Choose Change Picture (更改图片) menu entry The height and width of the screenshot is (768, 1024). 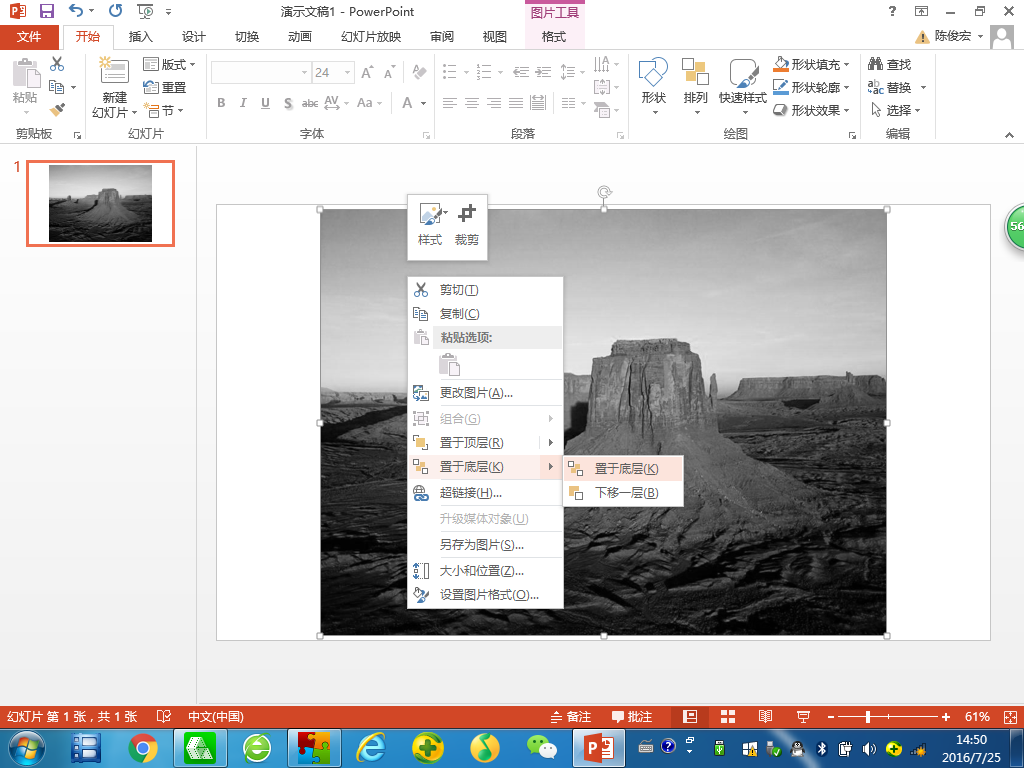click(x=485, y=392)
